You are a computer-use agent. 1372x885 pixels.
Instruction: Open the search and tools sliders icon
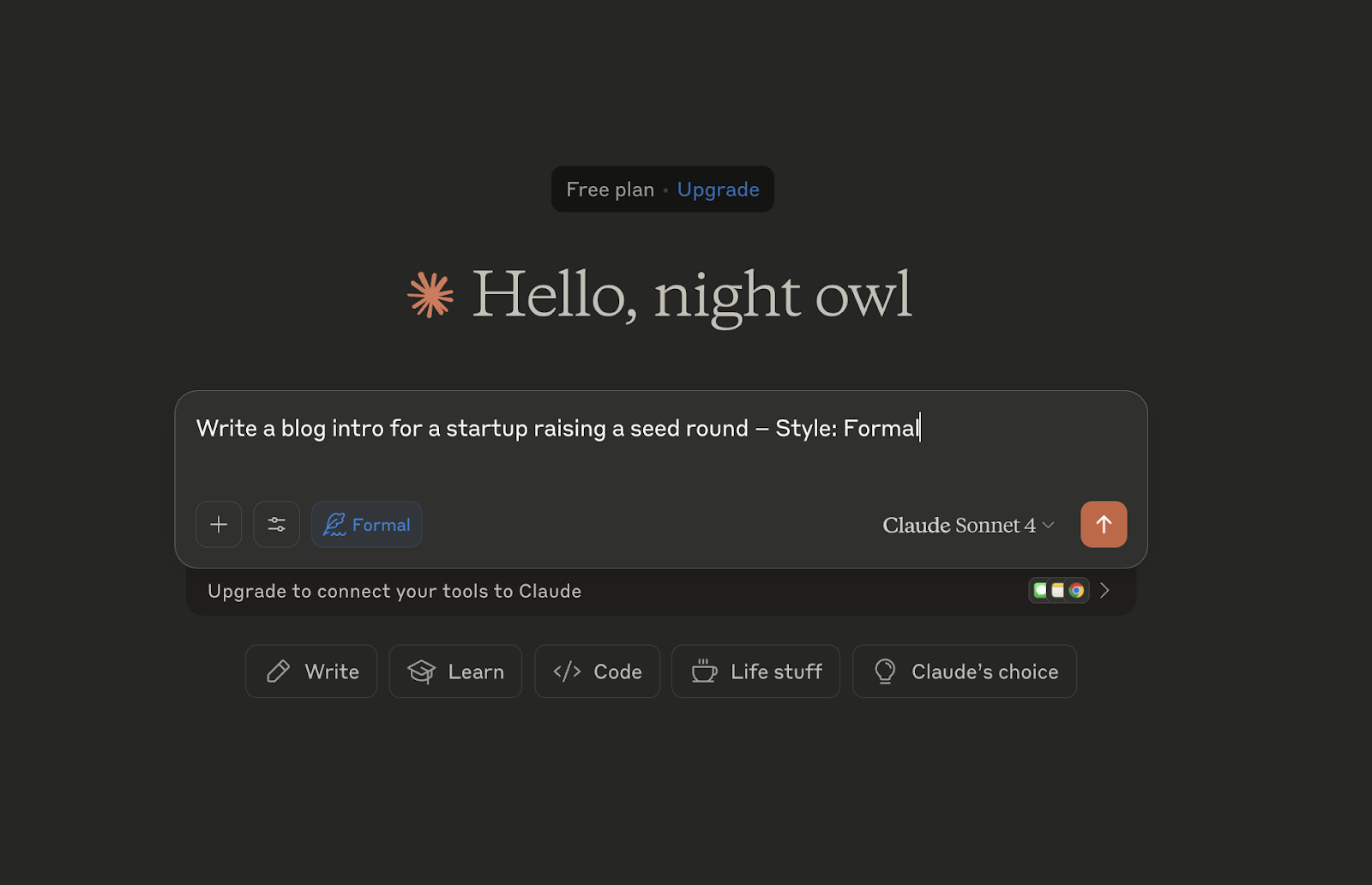click(276, 524)
